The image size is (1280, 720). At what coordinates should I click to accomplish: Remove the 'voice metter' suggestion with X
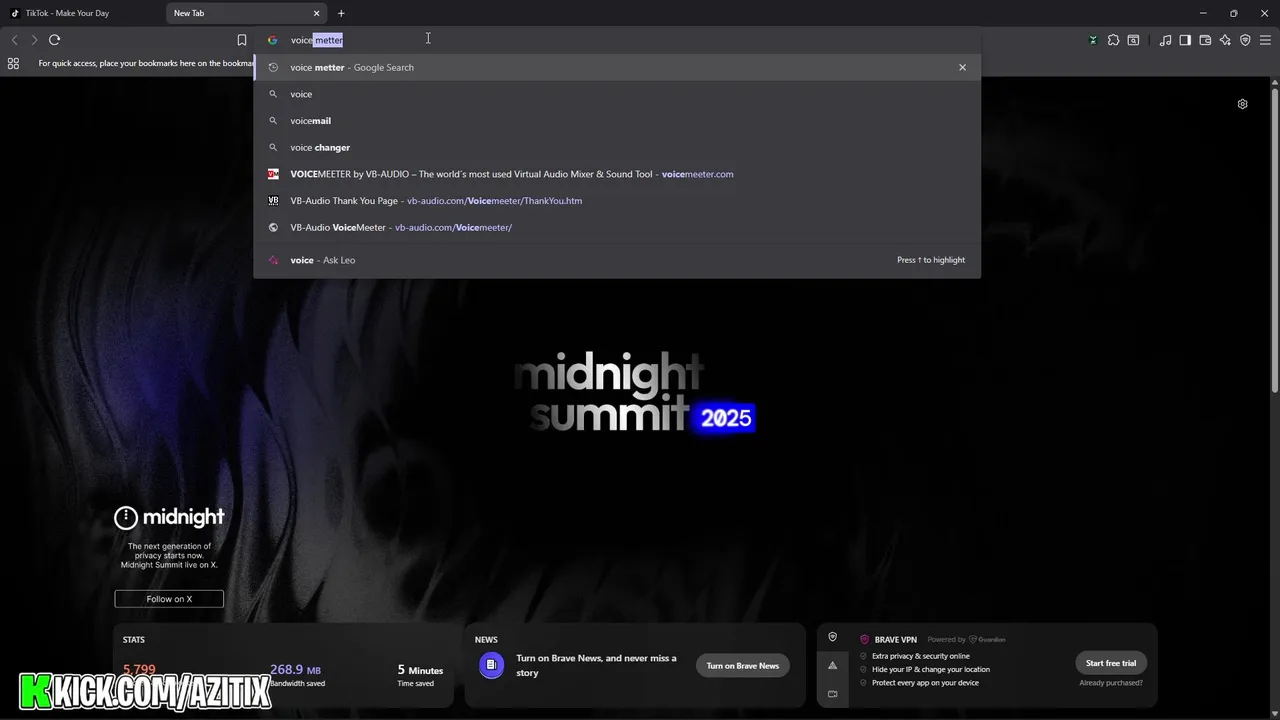(x=962, y=67)
